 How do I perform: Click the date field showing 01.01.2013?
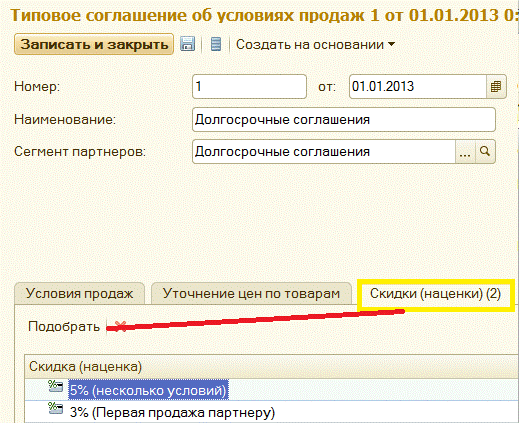pyautogui.click(x=418, y=87)
